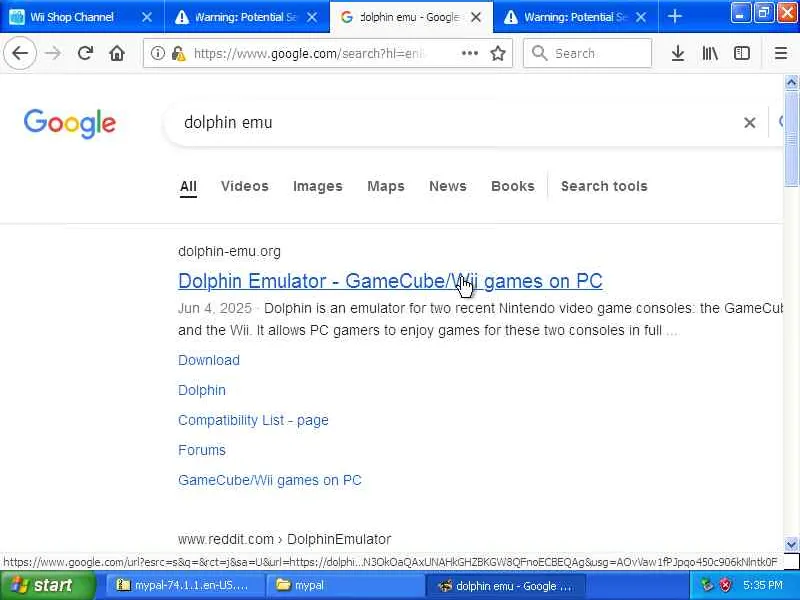Open the Books results filter
The height and width of the screenshot is (600, 800).
pos(513,186)
